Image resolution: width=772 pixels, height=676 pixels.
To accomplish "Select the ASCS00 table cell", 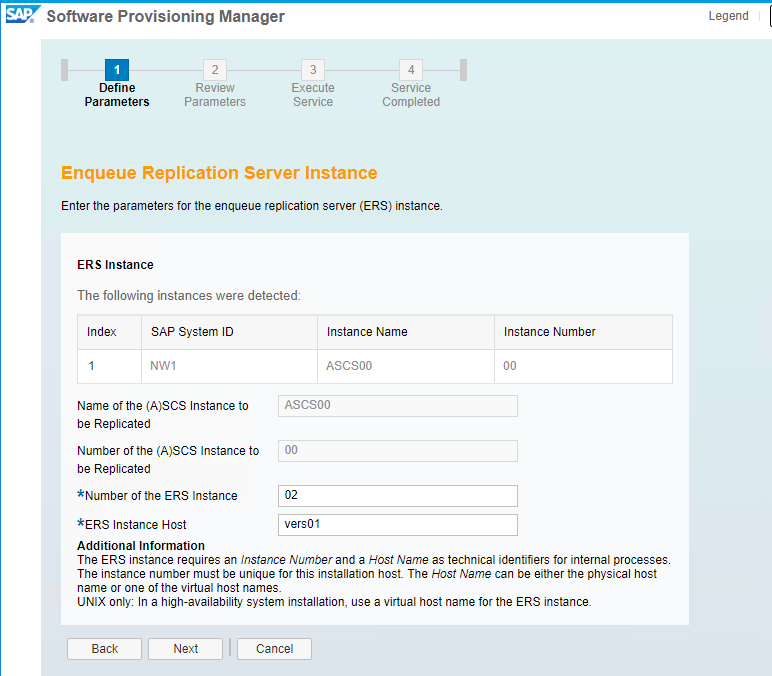I will (x=406, y=366).
